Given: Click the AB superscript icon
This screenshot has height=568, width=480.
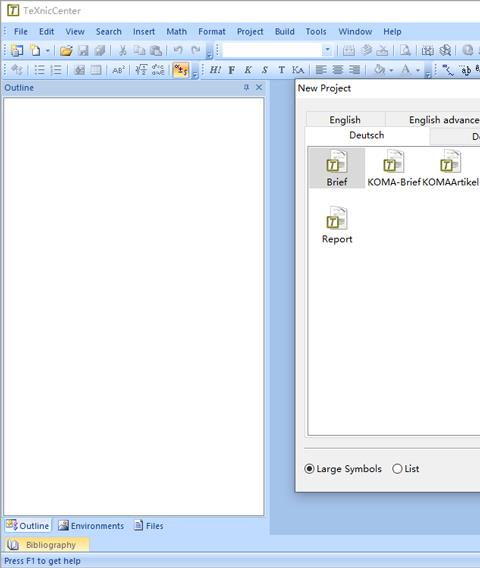Looking at the screenshot, I should coord(118,70).
